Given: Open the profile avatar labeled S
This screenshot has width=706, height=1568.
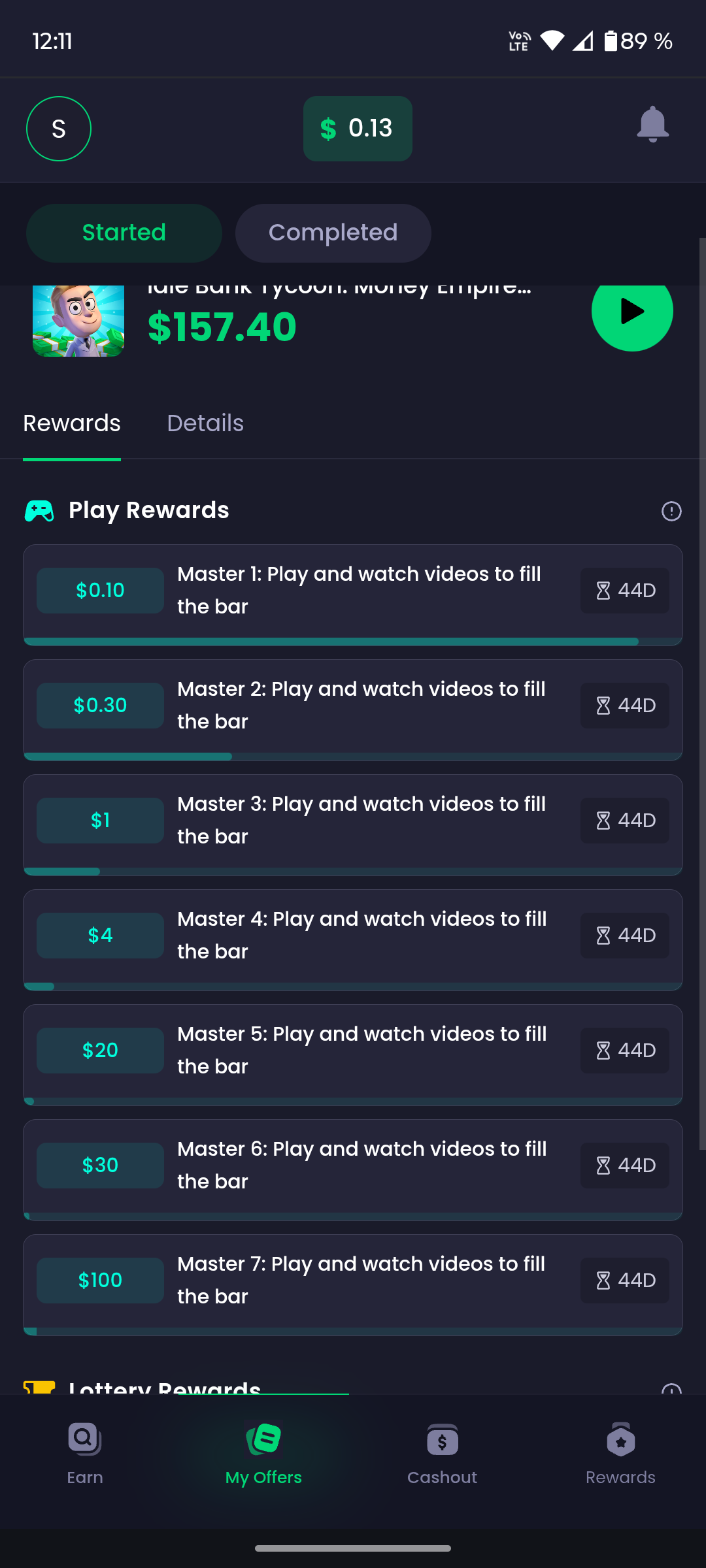Looking at the screenshot, I should click(x=59, y=129).
